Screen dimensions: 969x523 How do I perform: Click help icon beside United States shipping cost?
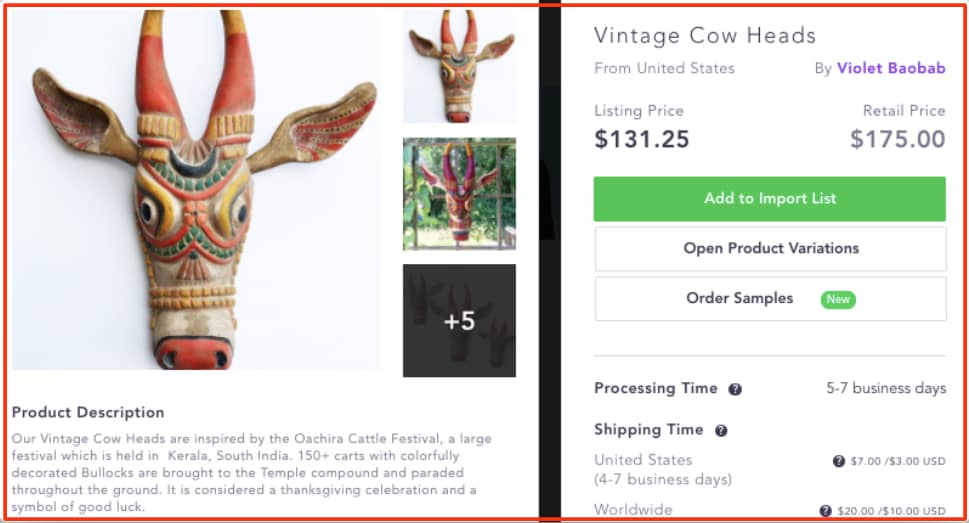pyautogui.click(x=839, y=461)
